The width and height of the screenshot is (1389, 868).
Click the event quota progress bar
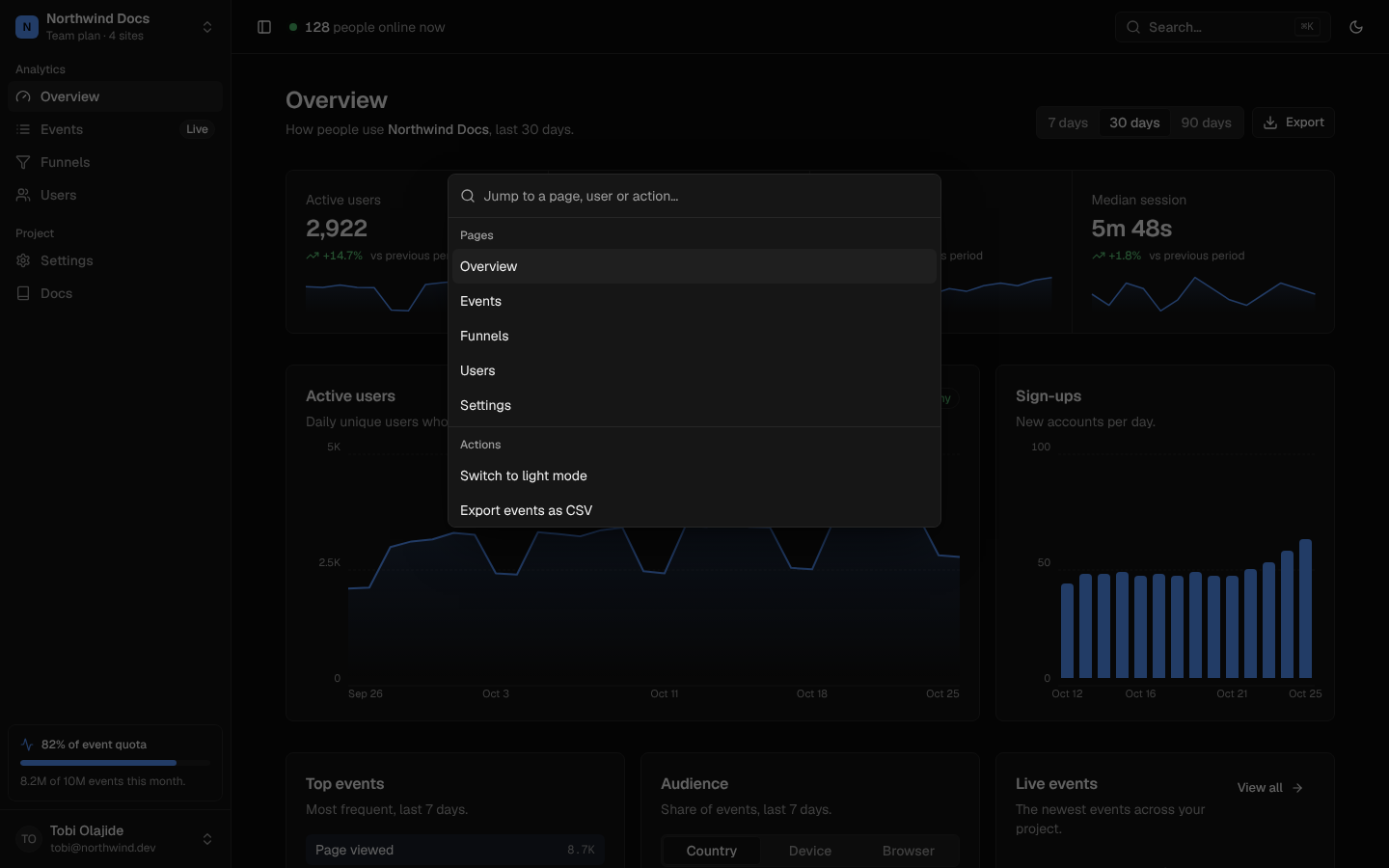pyautogui.click(x=115, y=763)
